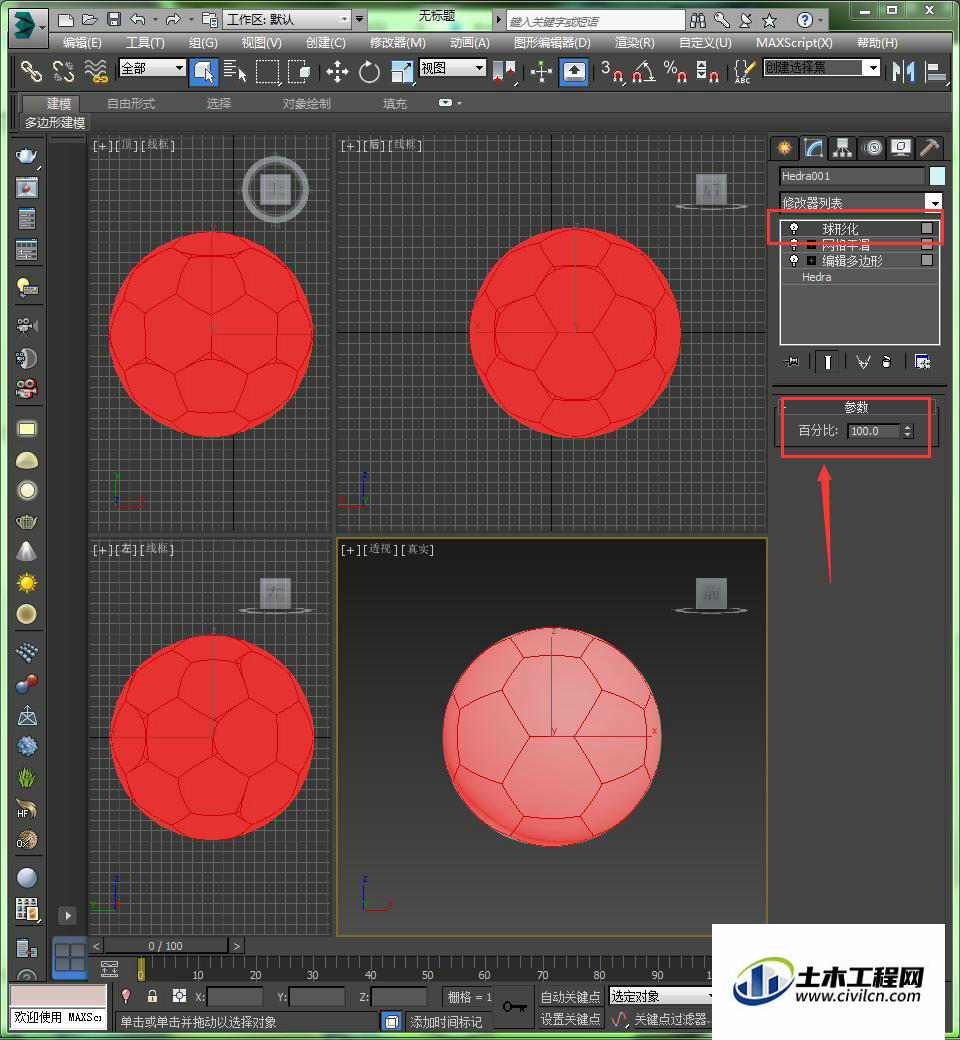Activate the Select Object tool
The height and width of the screenshot is (1040, 960).
click(204, 71)
